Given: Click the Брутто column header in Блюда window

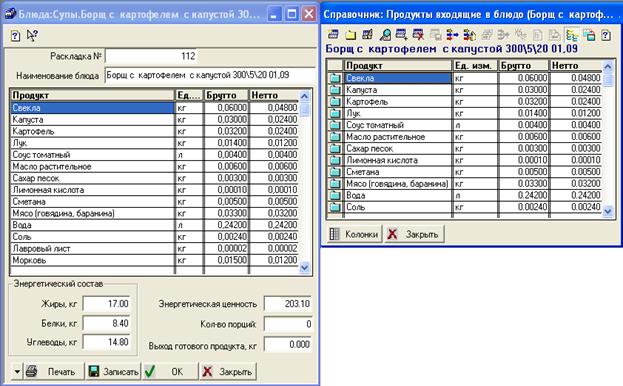Looking at the screenshot, I should 226,95.
